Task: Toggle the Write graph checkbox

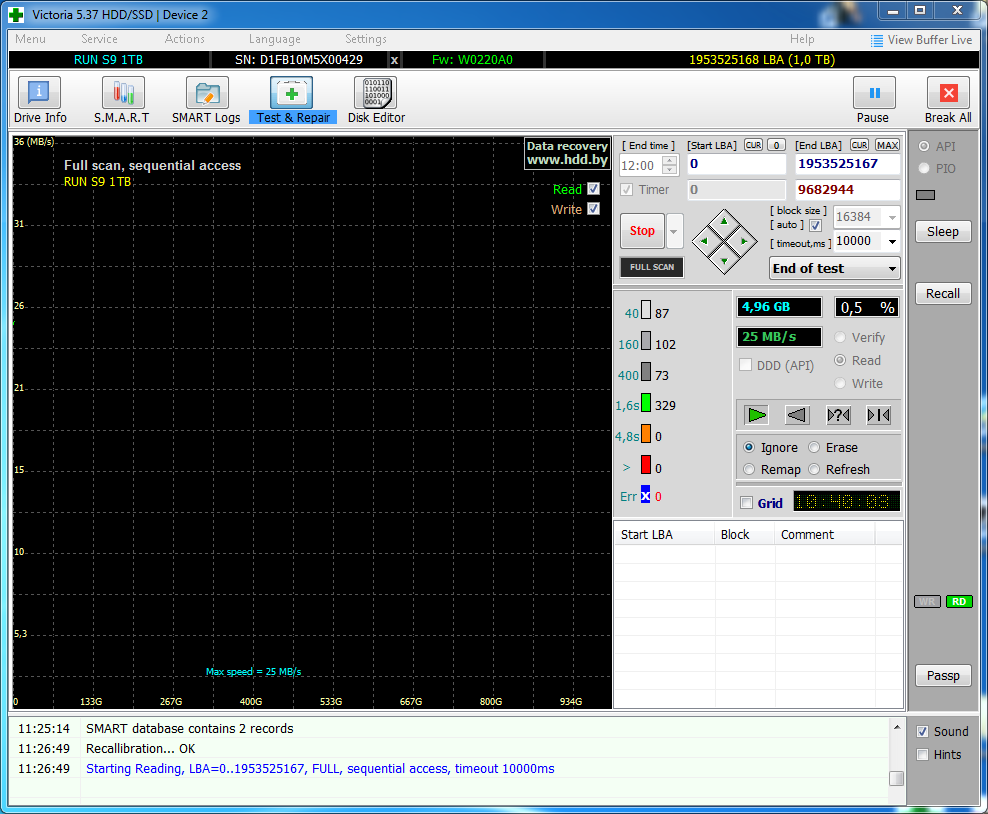Action: pos(594,209)
